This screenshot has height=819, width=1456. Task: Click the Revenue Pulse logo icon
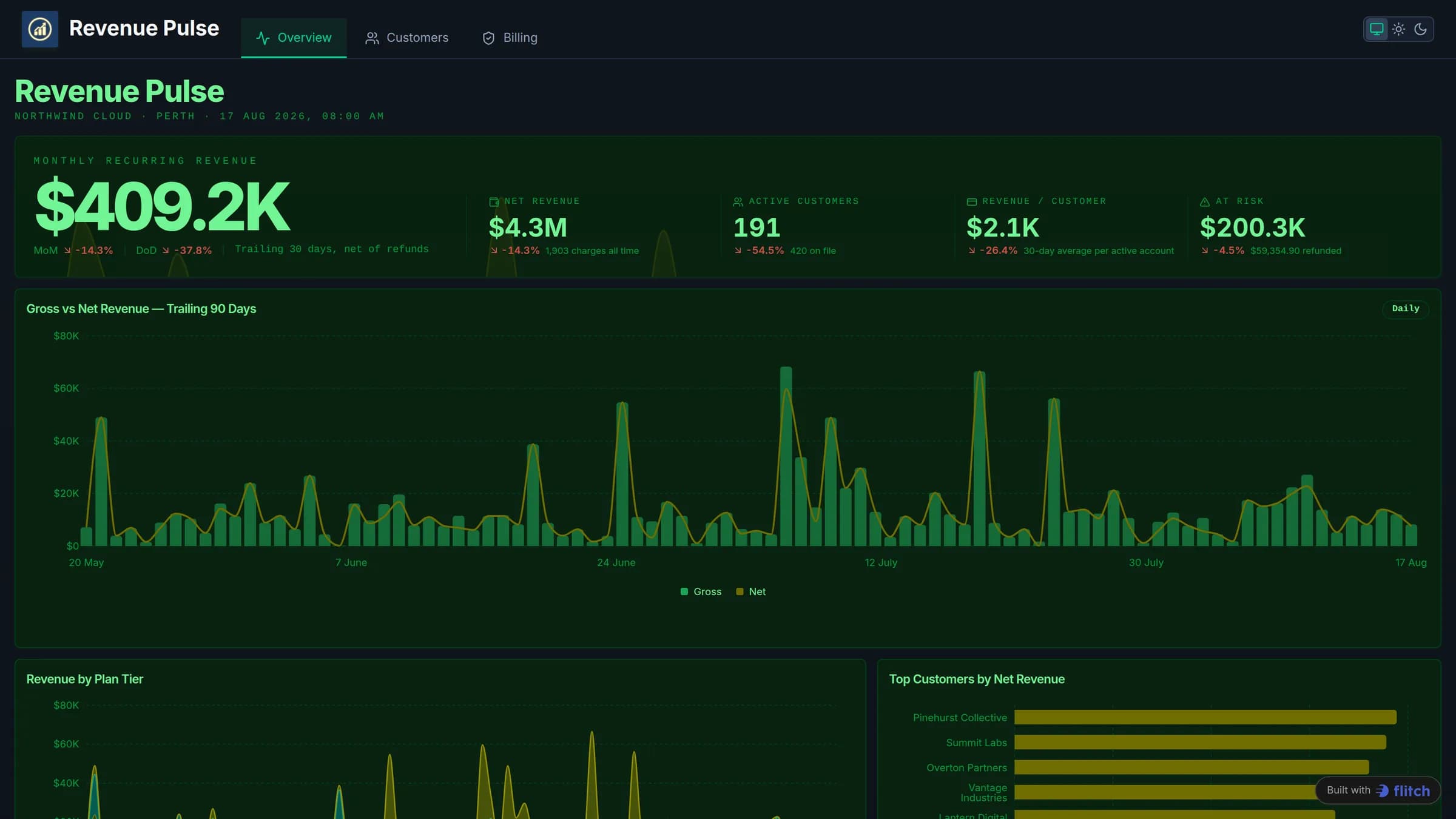[x=40, y=29]
